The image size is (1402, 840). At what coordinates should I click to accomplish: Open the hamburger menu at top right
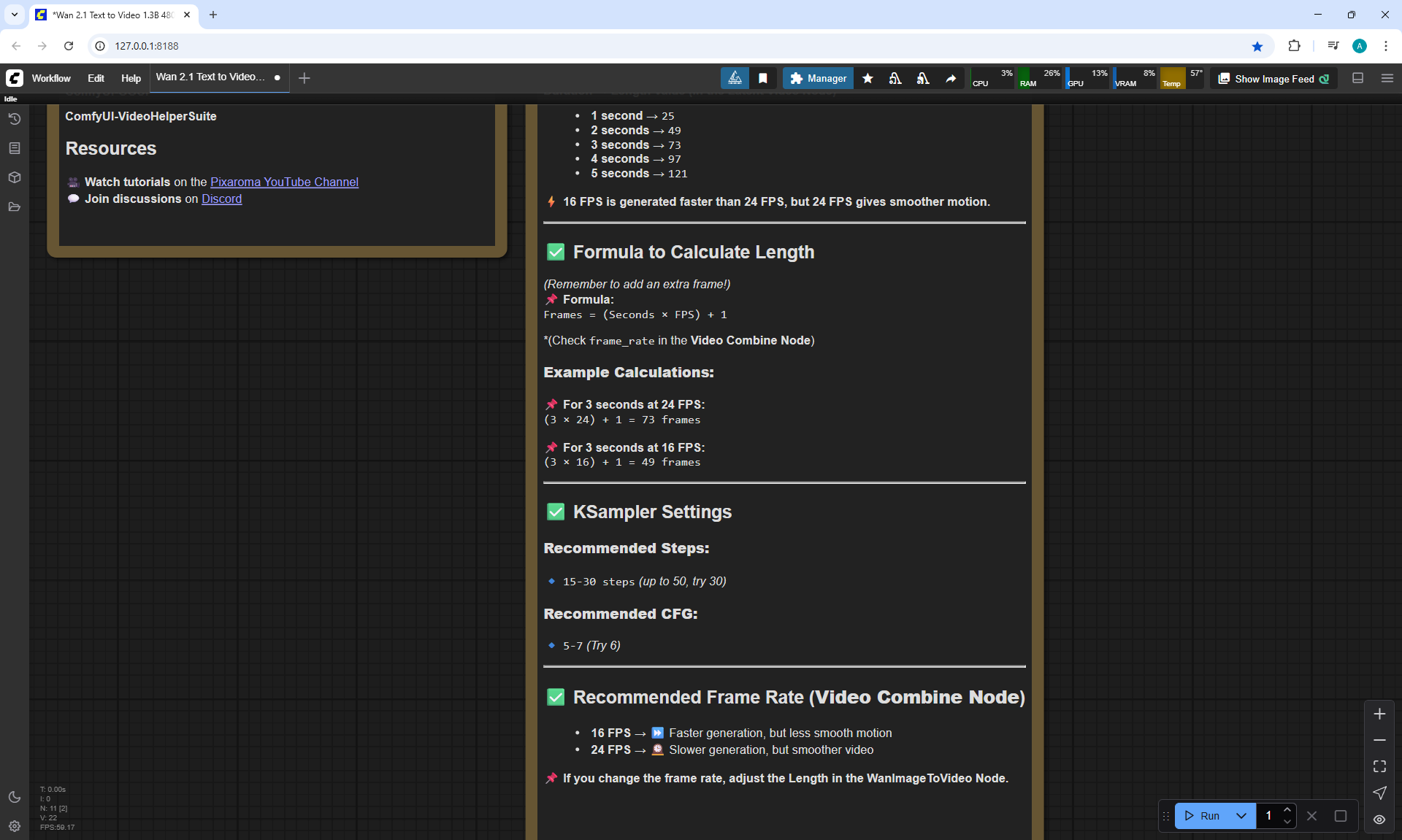coord(1387,78)
